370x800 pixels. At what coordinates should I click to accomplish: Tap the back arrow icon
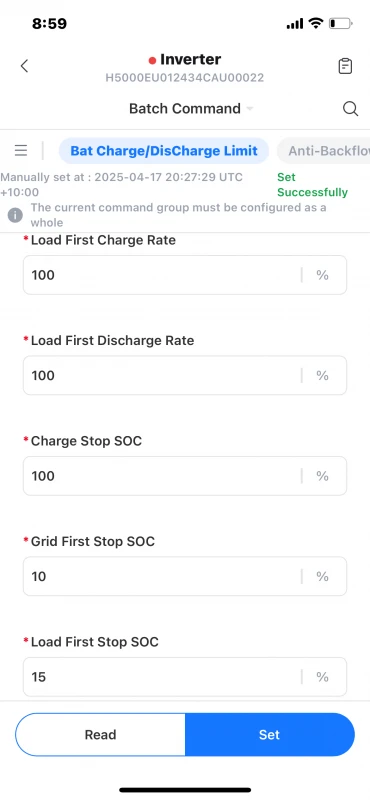[x=24, y=66]
